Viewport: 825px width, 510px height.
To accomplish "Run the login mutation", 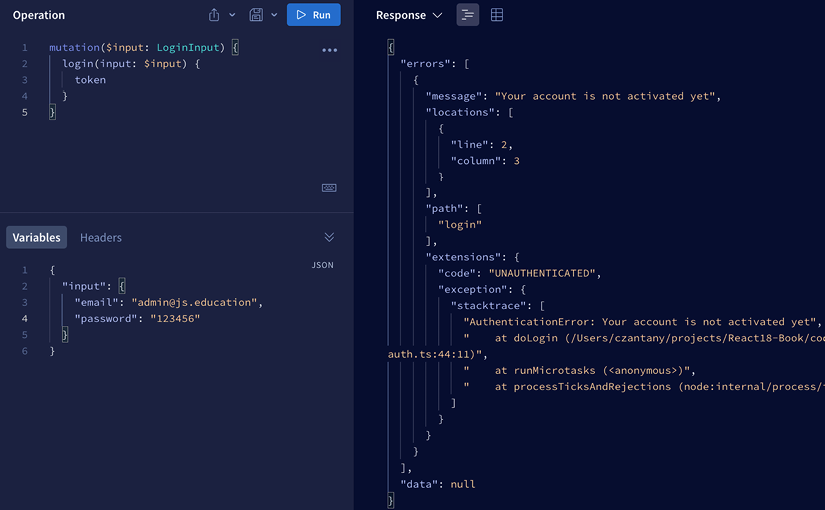I will pyautogui.click(x=313, y=15).
